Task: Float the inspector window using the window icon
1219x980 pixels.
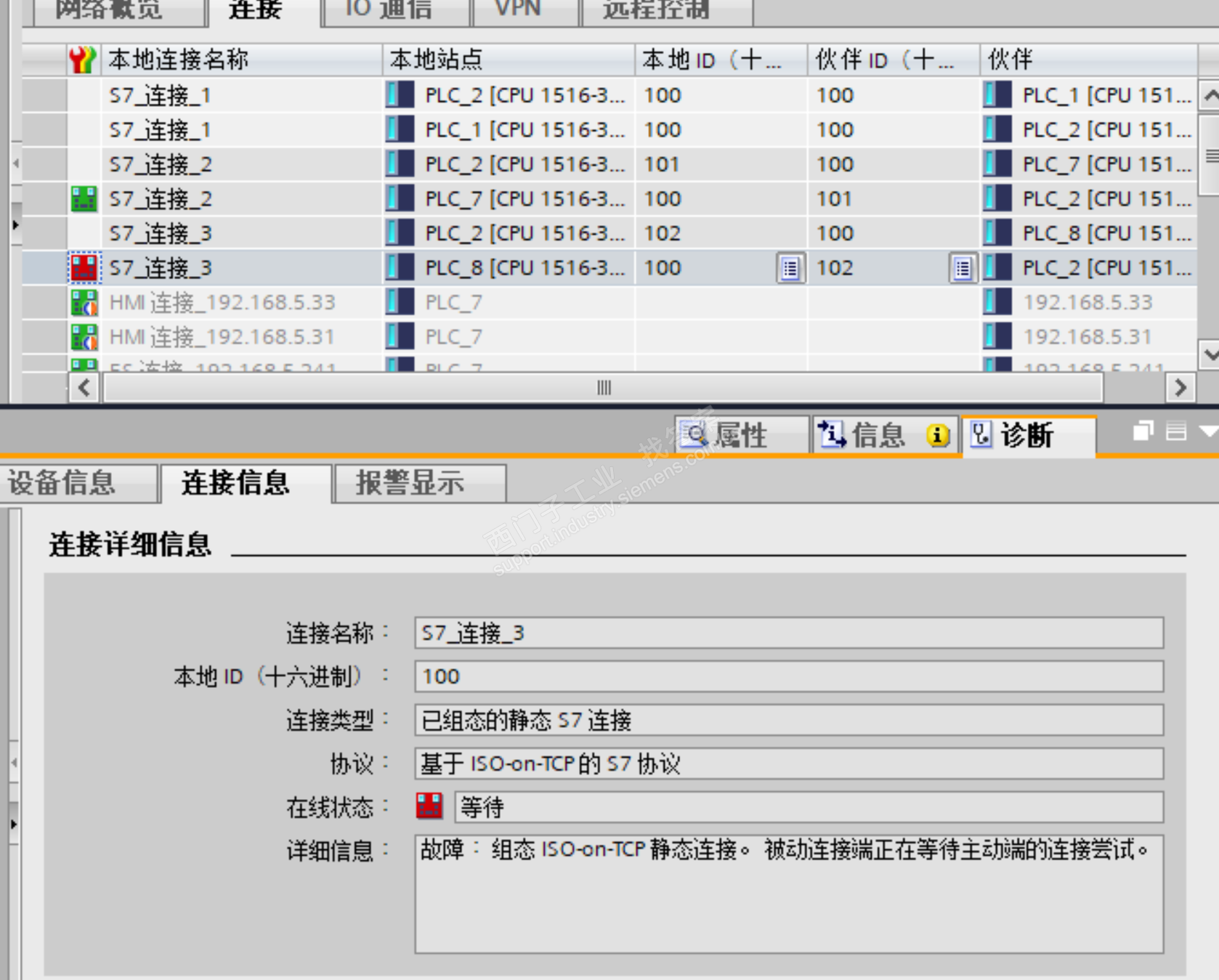Action: coord(1143,432)
